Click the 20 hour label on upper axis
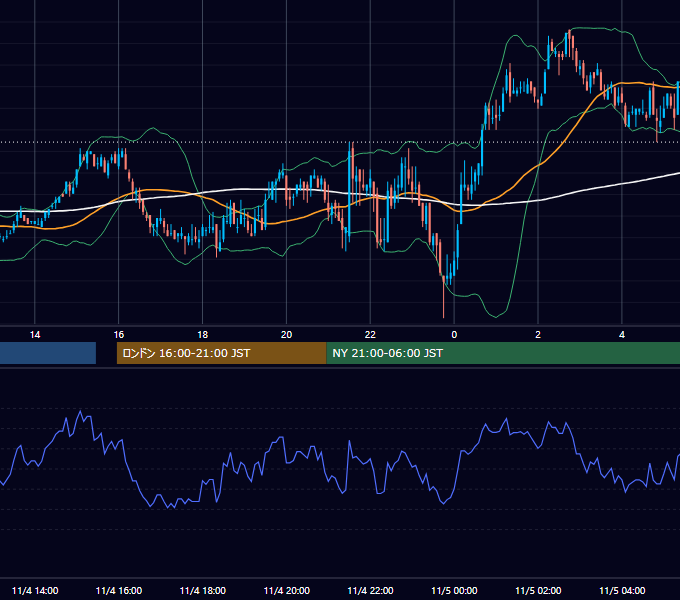This screenshot has height=600, width=680. 286,335
